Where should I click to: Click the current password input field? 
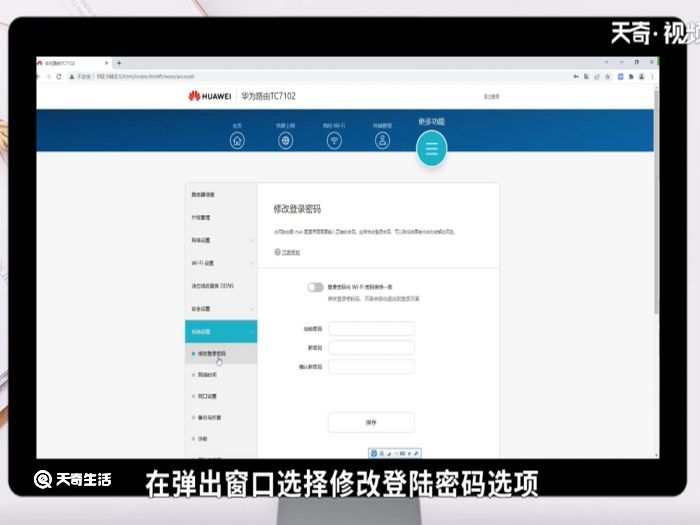(x=371, y=329)
